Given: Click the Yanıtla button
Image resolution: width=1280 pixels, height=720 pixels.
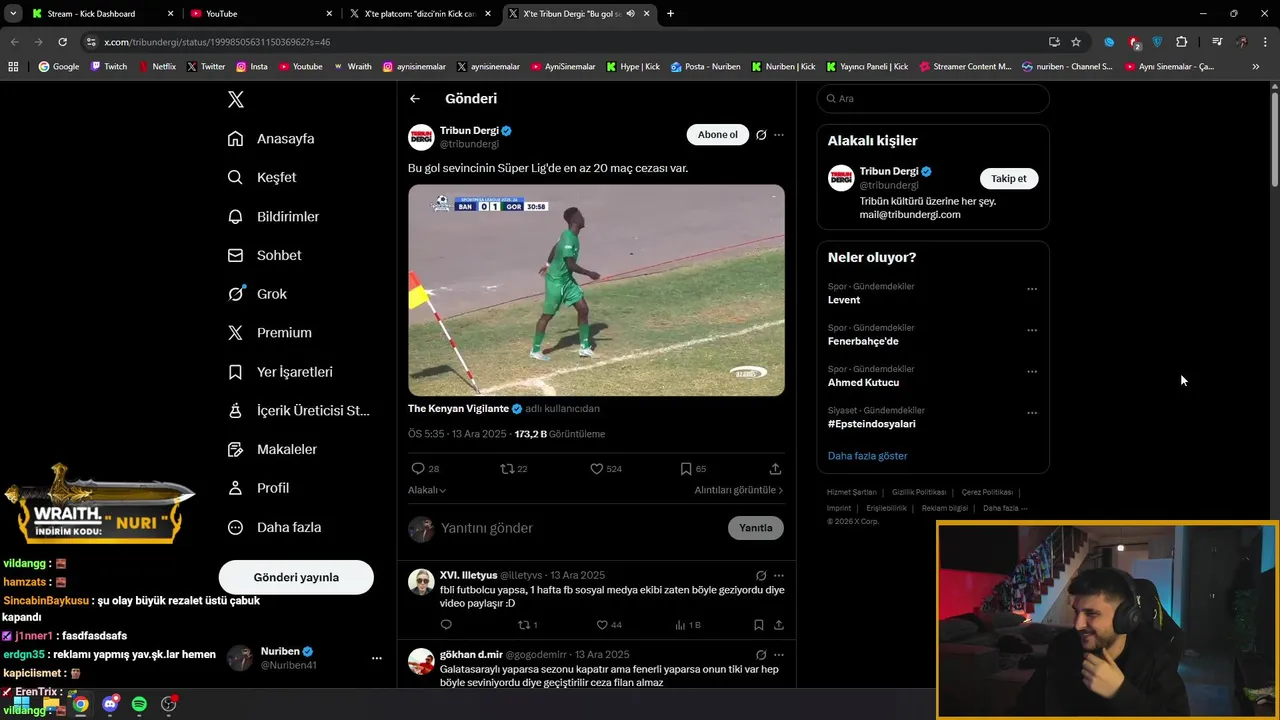Looking at the screenshot, I should tap(756, 528).
